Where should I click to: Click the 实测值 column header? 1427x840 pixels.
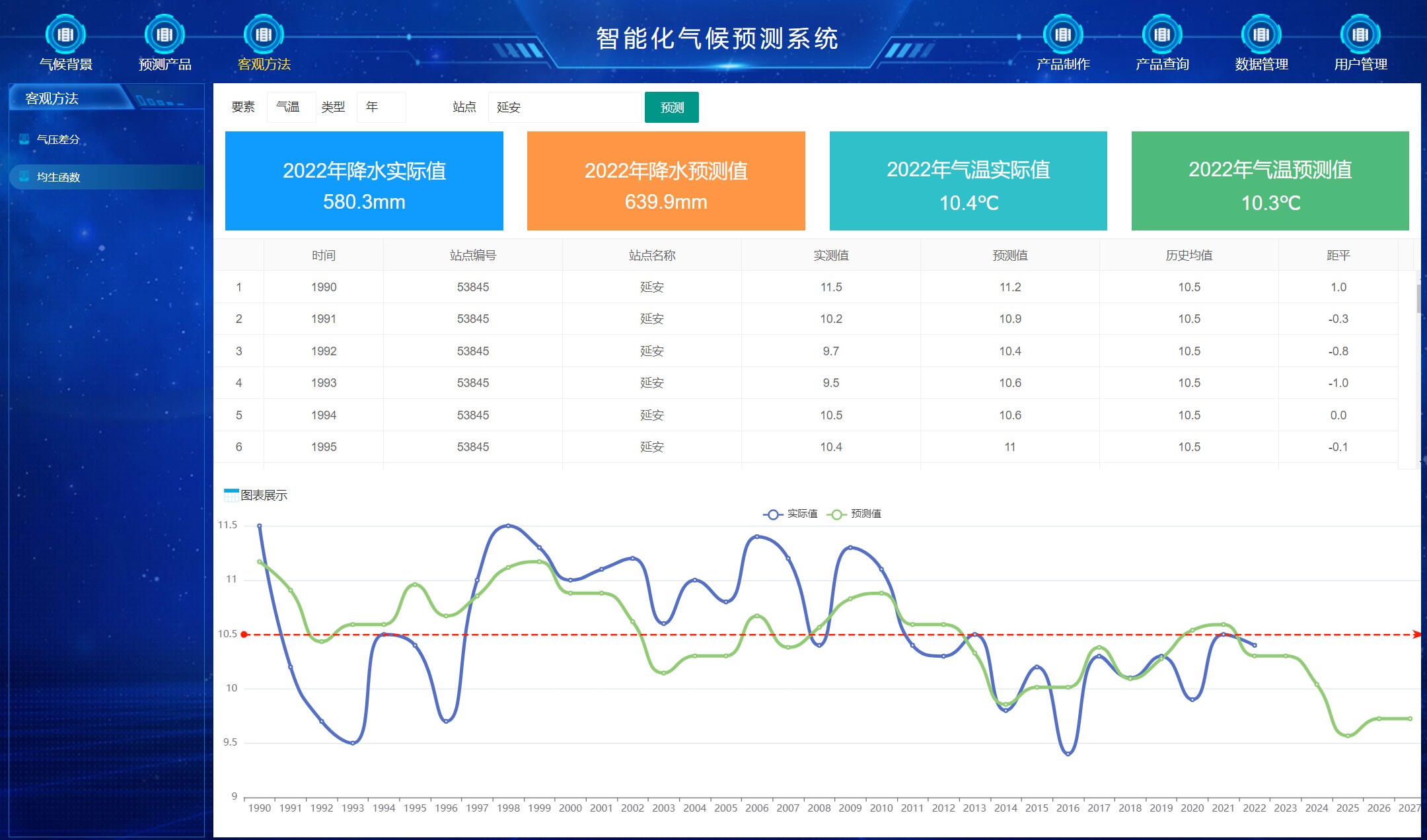pyautogui.click(x=831, y=256)
